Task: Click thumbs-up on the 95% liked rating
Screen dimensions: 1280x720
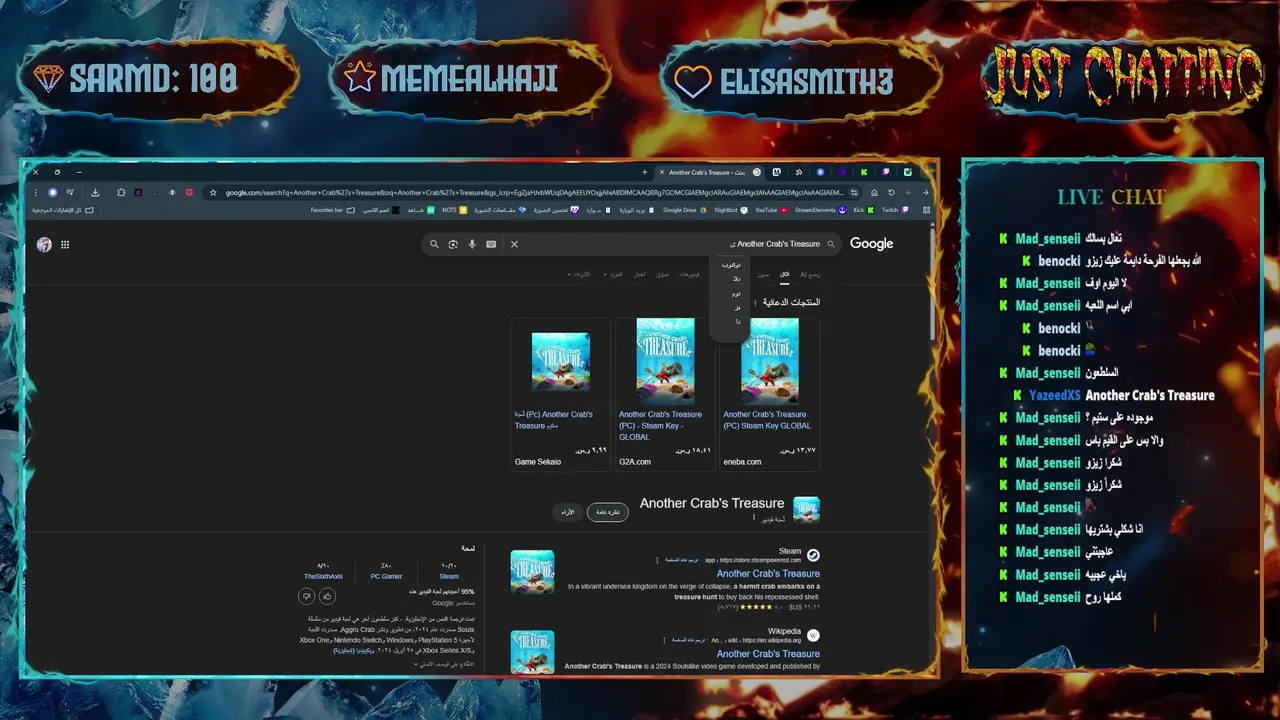Action: click(327, 596)
